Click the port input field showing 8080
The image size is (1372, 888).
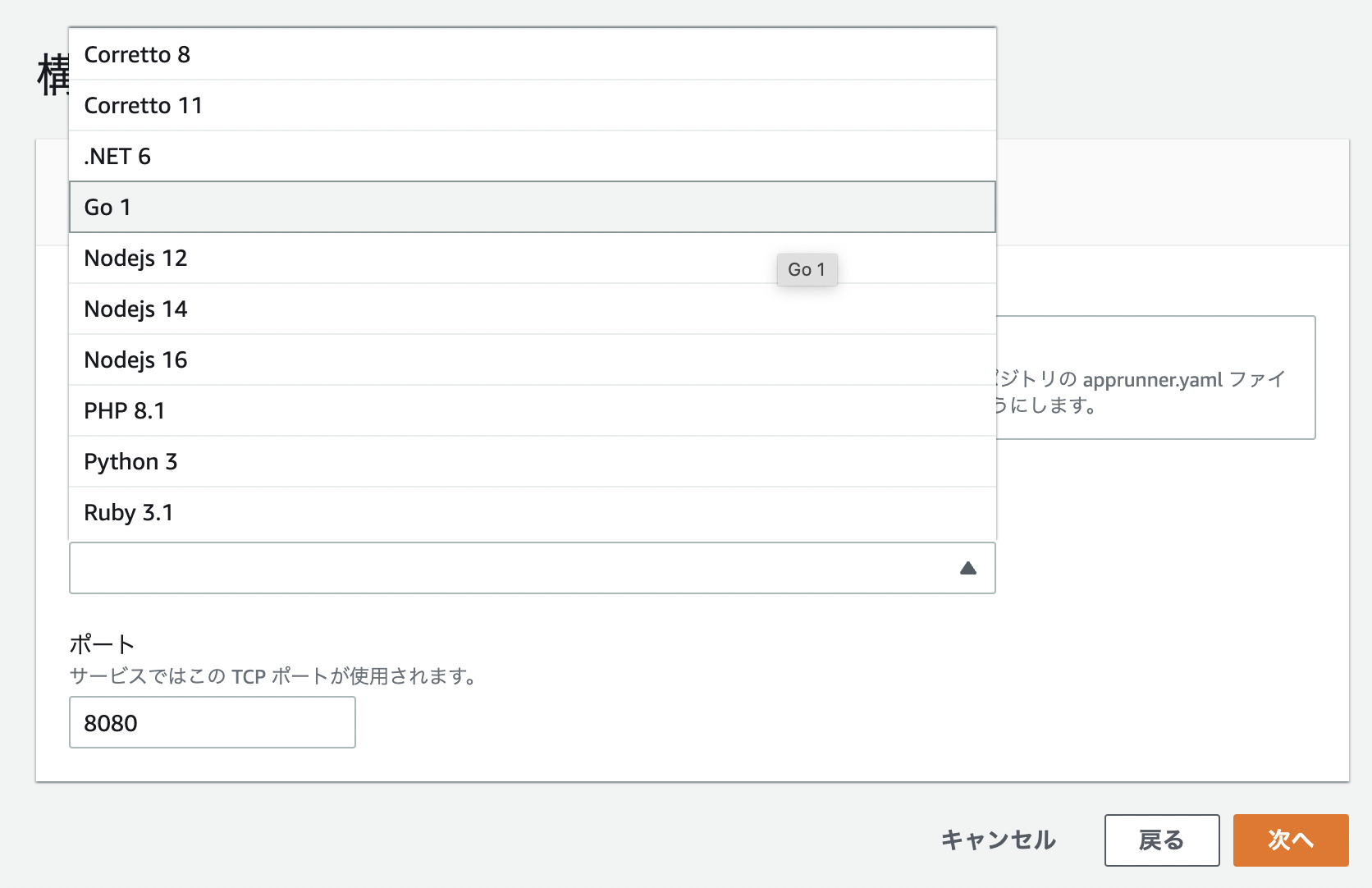213,722
